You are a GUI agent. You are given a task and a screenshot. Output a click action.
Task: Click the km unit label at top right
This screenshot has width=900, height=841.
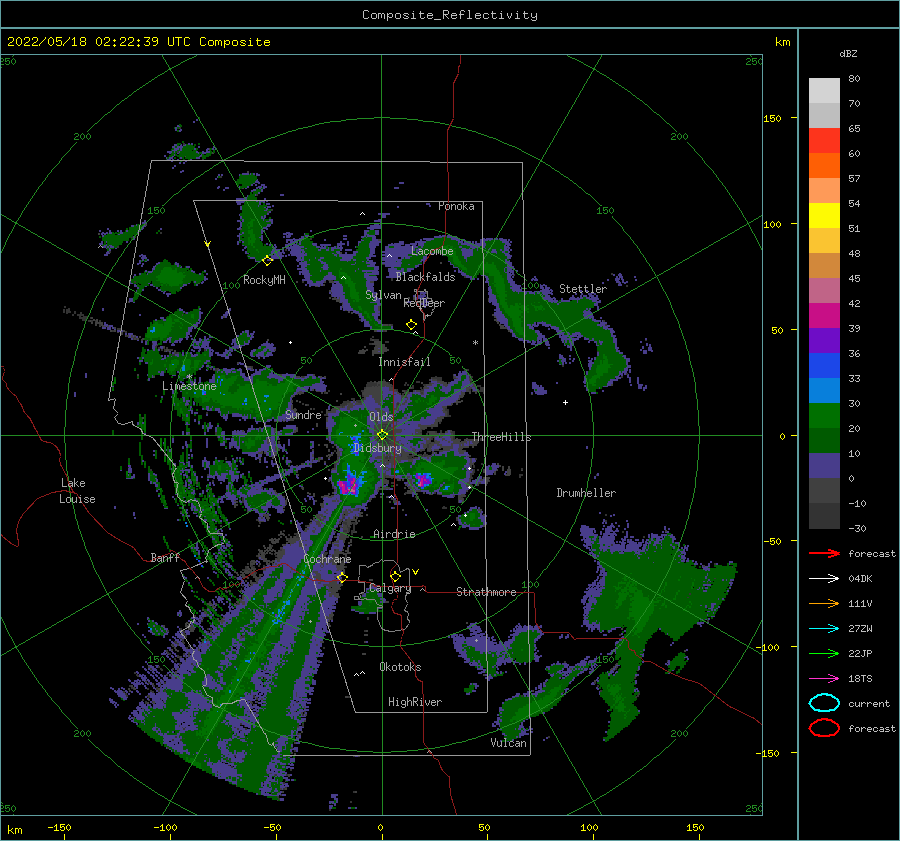(782, 42)
